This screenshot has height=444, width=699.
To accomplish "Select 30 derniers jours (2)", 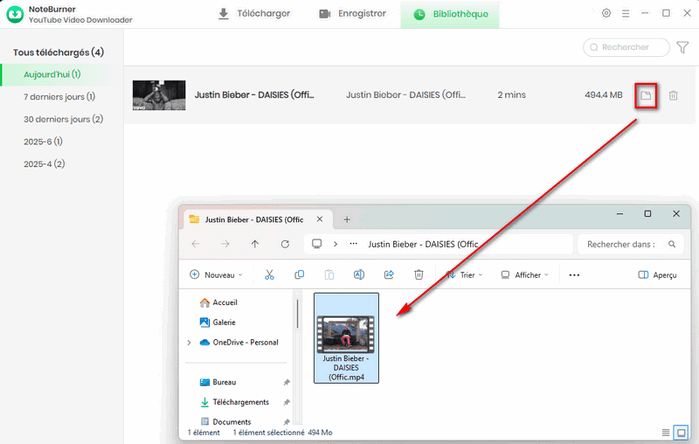I will tap(63, 119).
